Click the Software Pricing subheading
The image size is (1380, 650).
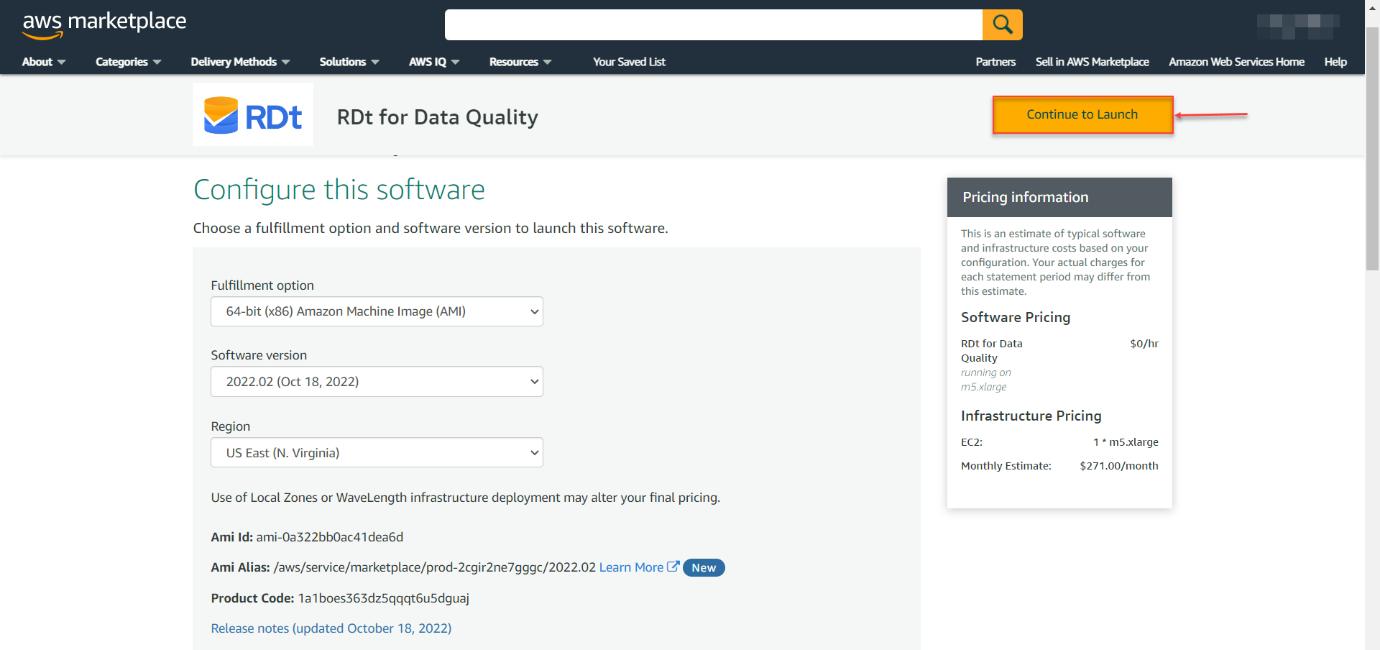pos(1016,317)
